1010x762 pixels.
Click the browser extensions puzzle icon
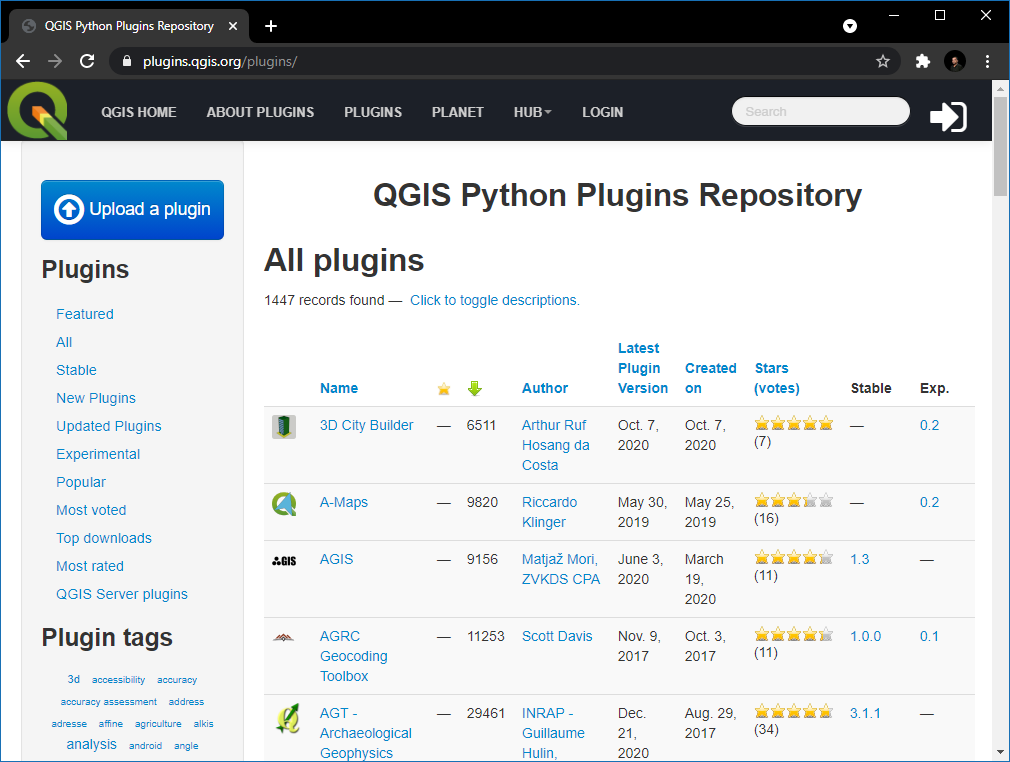923,61
